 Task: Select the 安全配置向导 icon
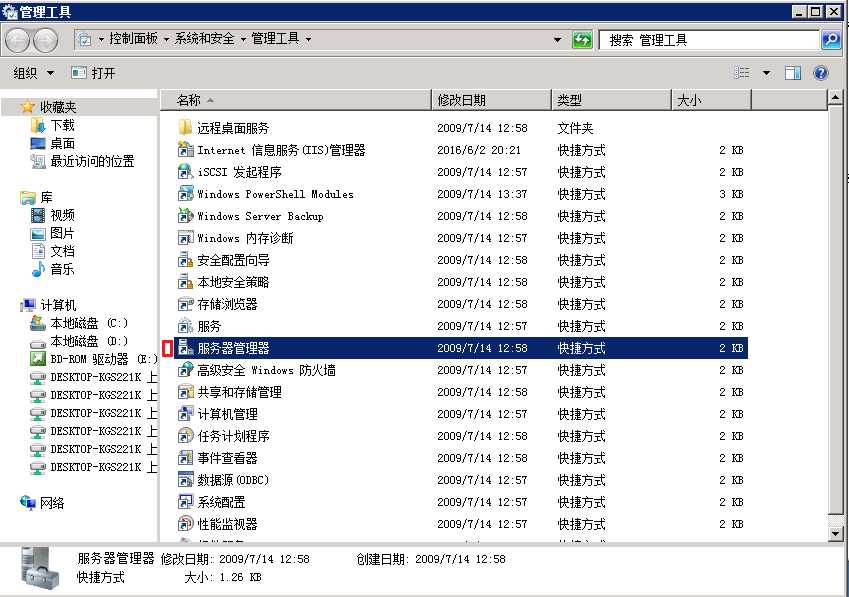(185, 260)
